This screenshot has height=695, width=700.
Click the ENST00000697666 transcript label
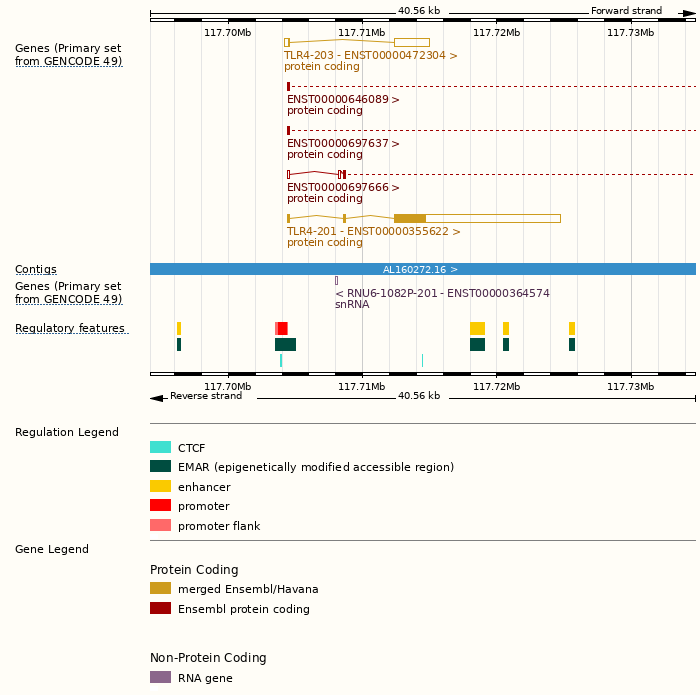tap(343, 188)
